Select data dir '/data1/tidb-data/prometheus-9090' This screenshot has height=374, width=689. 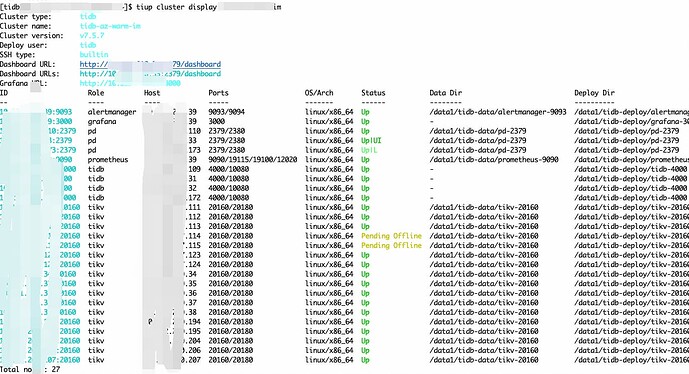point(494,160)
